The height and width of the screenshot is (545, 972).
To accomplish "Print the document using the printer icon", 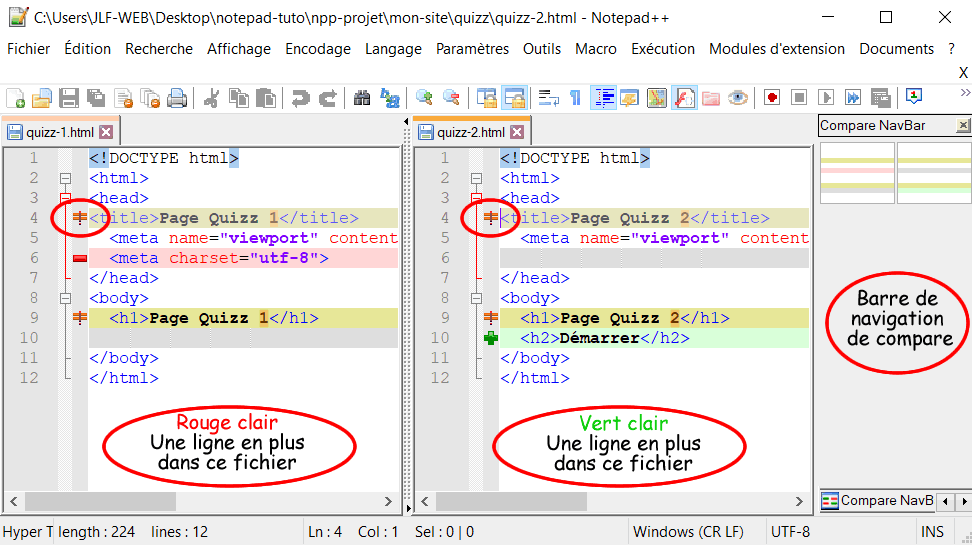I will click(x=177, y=98).
